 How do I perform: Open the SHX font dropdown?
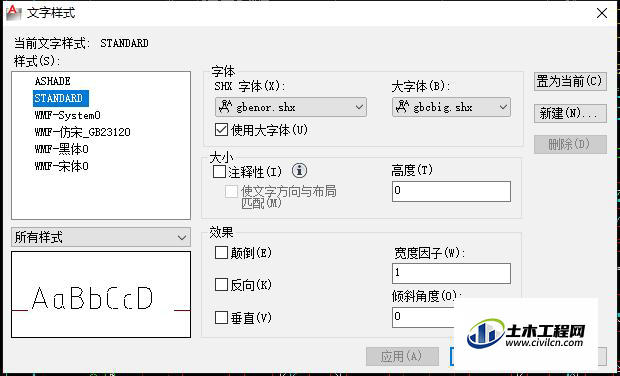pos(291,107)
